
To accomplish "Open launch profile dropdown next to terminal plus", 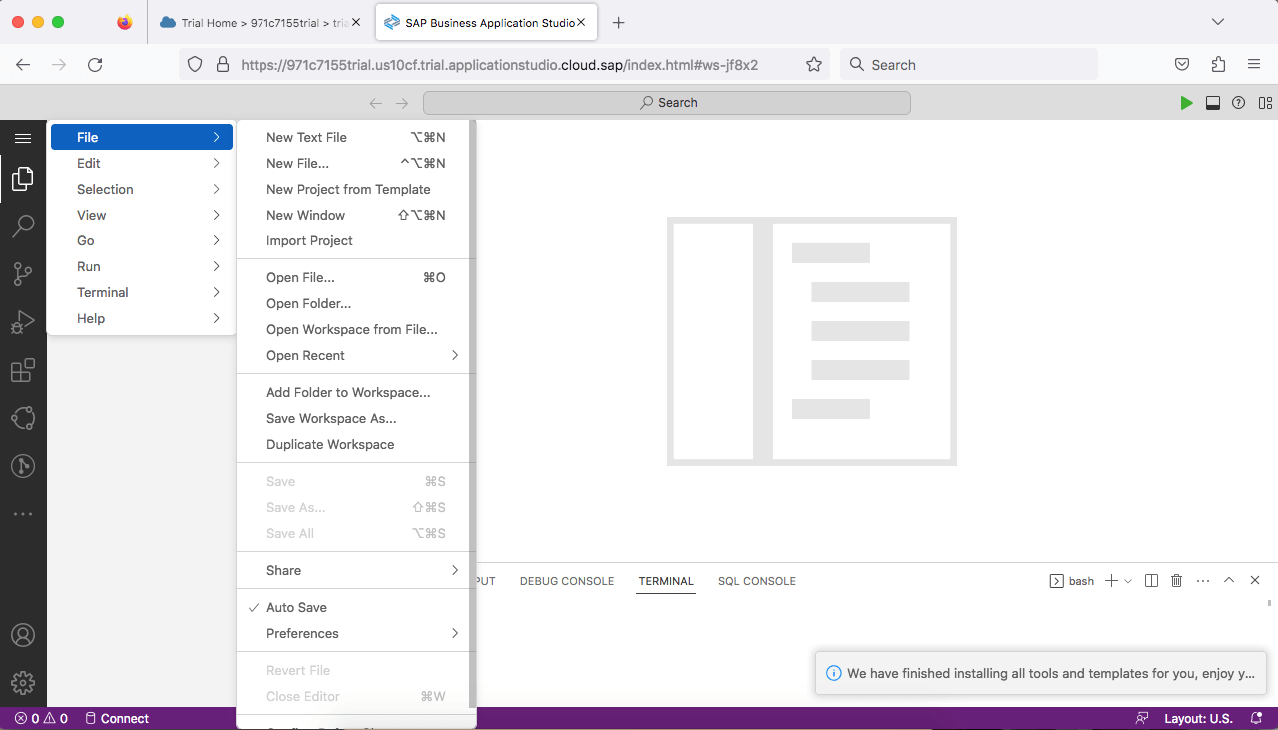I will 1128,581.
